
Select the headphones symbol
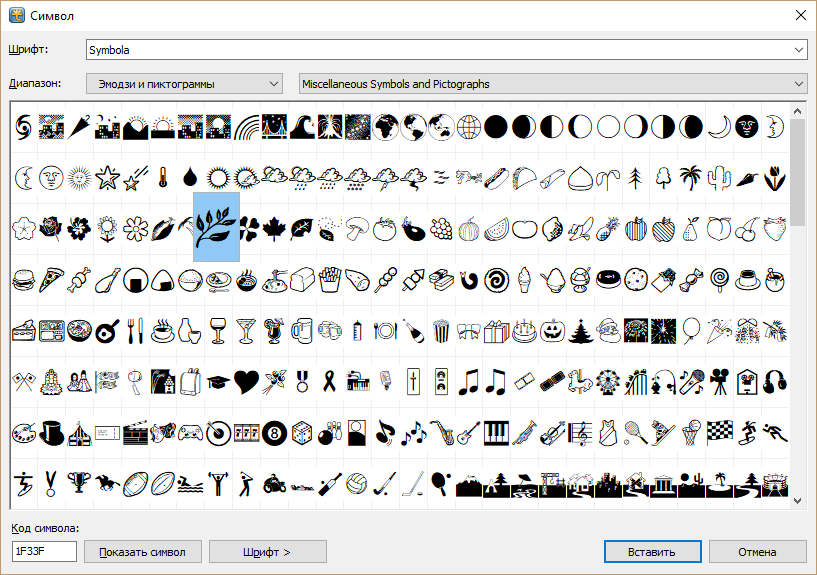point(774,381)
